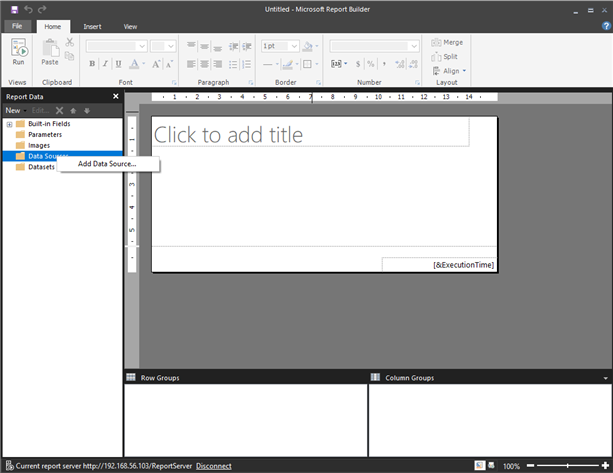
Task: Switch to the Insert ribbon tab
Action: tap(92, 27)
